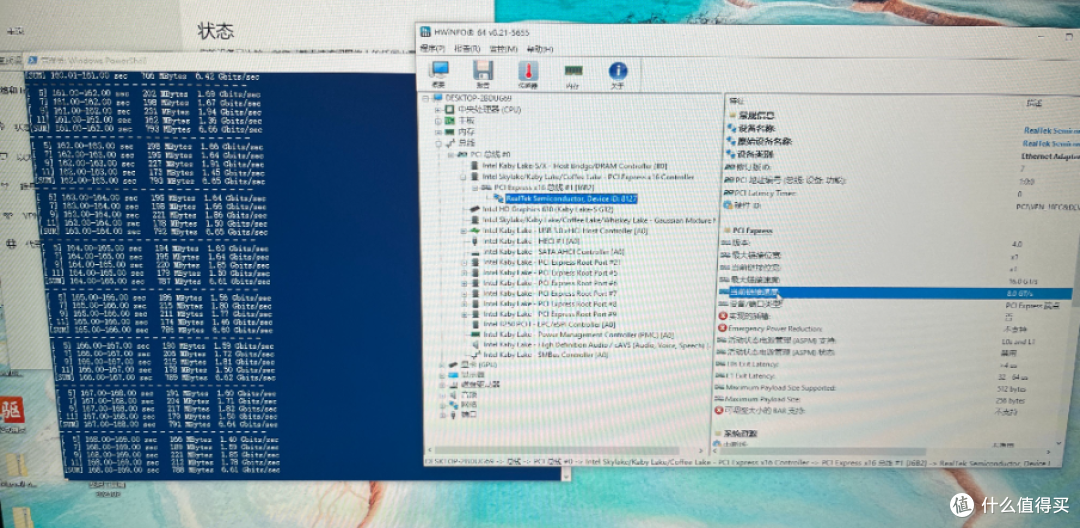Select LPC/eSPI Controller entry

pyautogui.click(x=549, y=324)
